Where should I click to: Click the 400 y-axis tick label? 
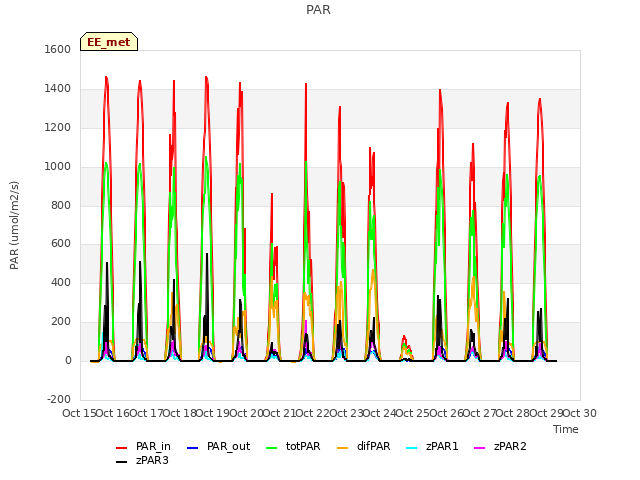pyautogui.click(x=61, y=282)
